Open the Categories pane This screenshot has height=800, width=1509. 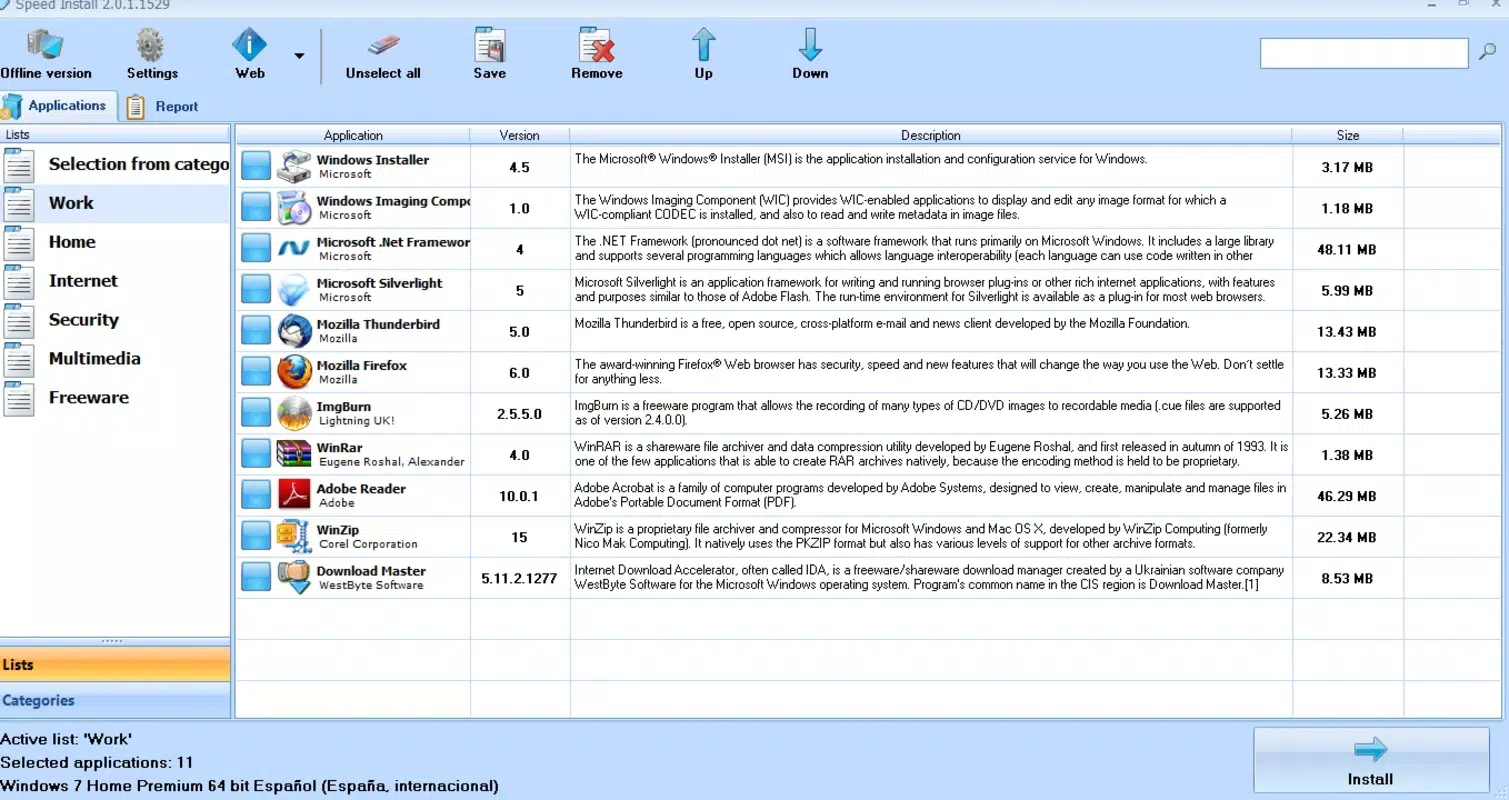115,701
